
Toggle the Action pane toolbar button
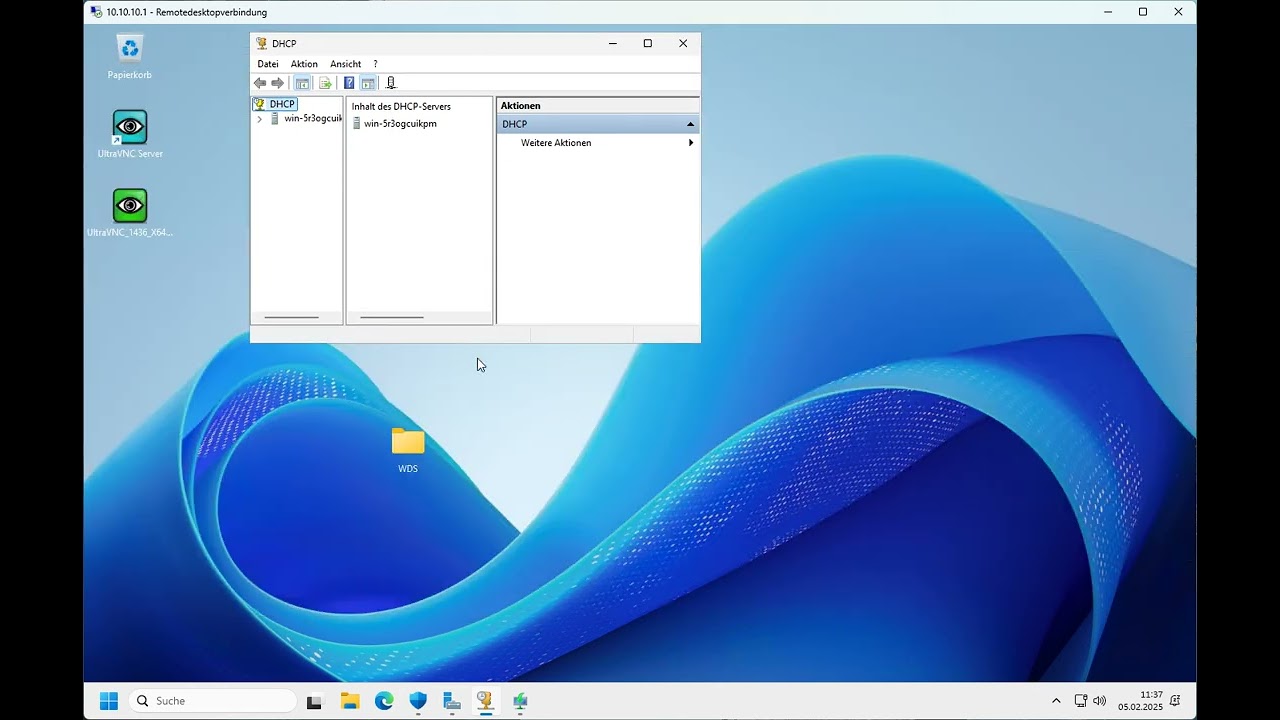[x=368, y=83]
